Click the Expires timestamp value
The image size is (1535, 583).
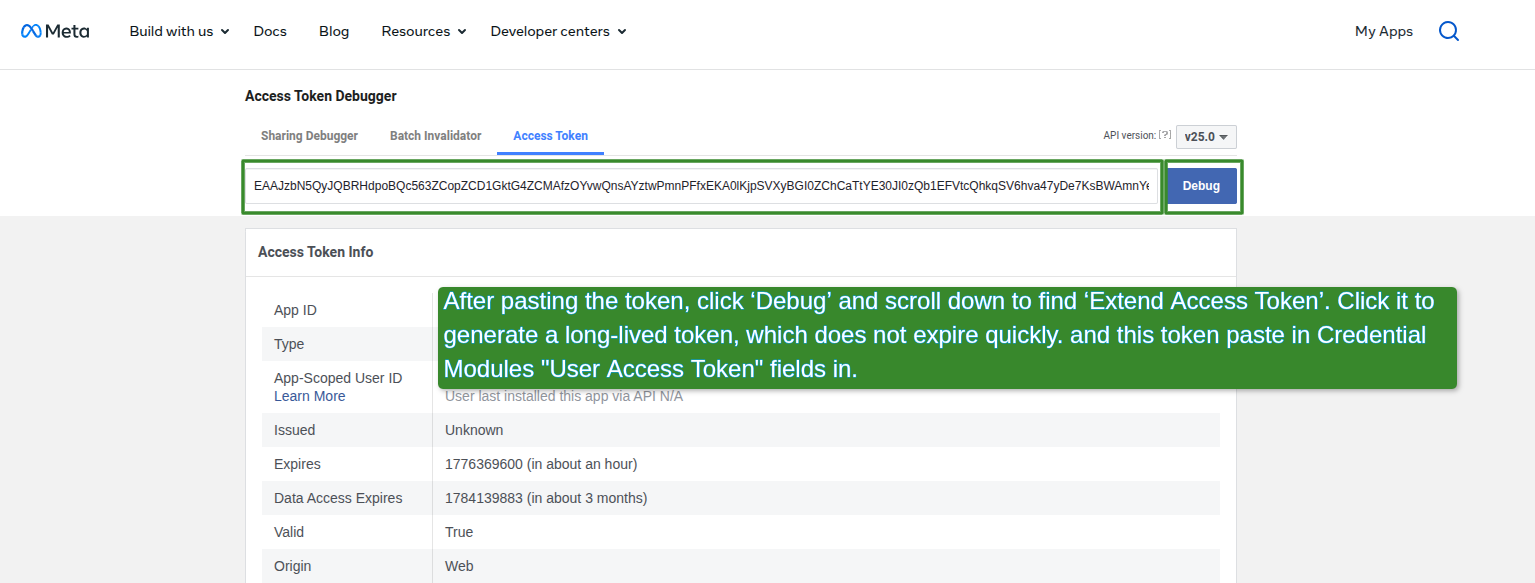[x=540, y=464]
